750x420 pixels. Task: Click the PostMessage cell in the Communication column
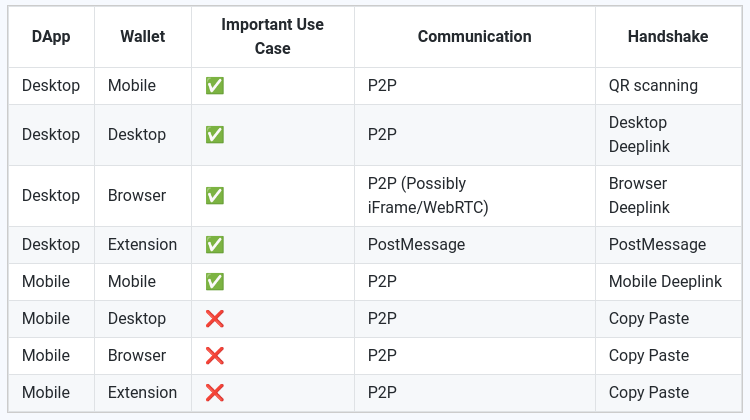tap(417, 245)
